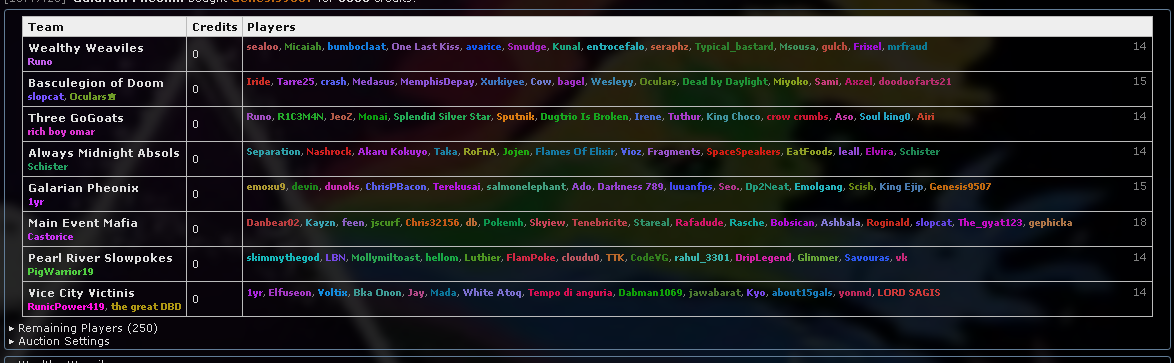Select the Wealthy Weaviles team name
The height and width of the screenshot is (363, 1174).
(x=85, y=48)
